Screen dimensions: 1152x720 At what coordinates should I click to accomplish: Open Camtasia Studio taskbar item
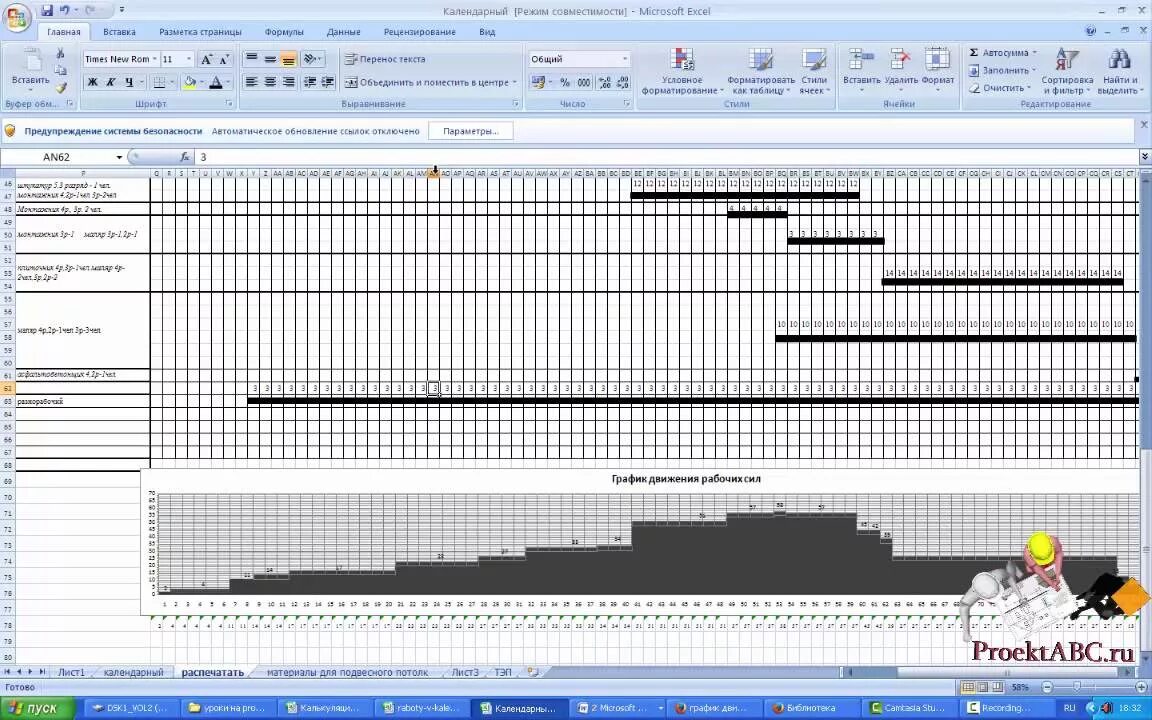click(909, 708)
